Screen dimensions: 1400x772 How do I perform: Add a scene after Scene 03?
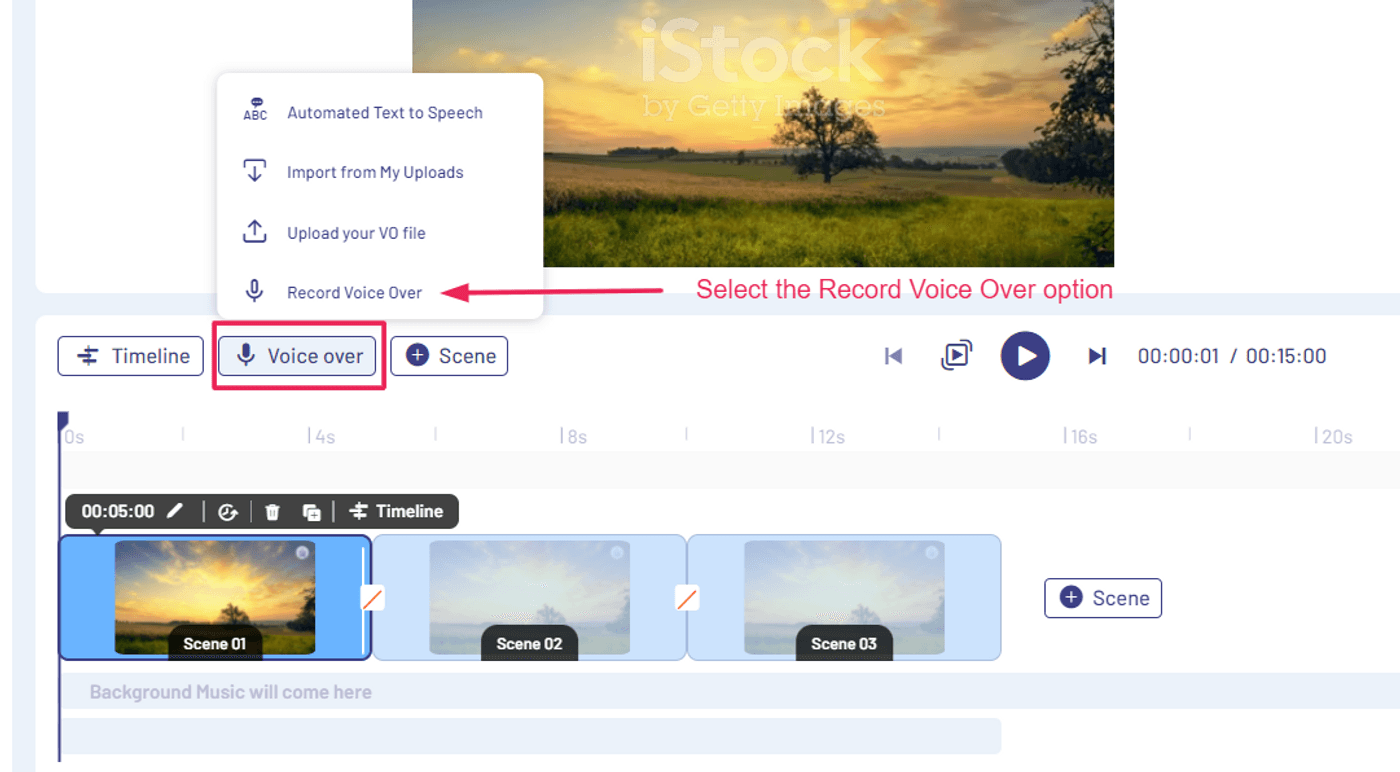pos(1103,598)
